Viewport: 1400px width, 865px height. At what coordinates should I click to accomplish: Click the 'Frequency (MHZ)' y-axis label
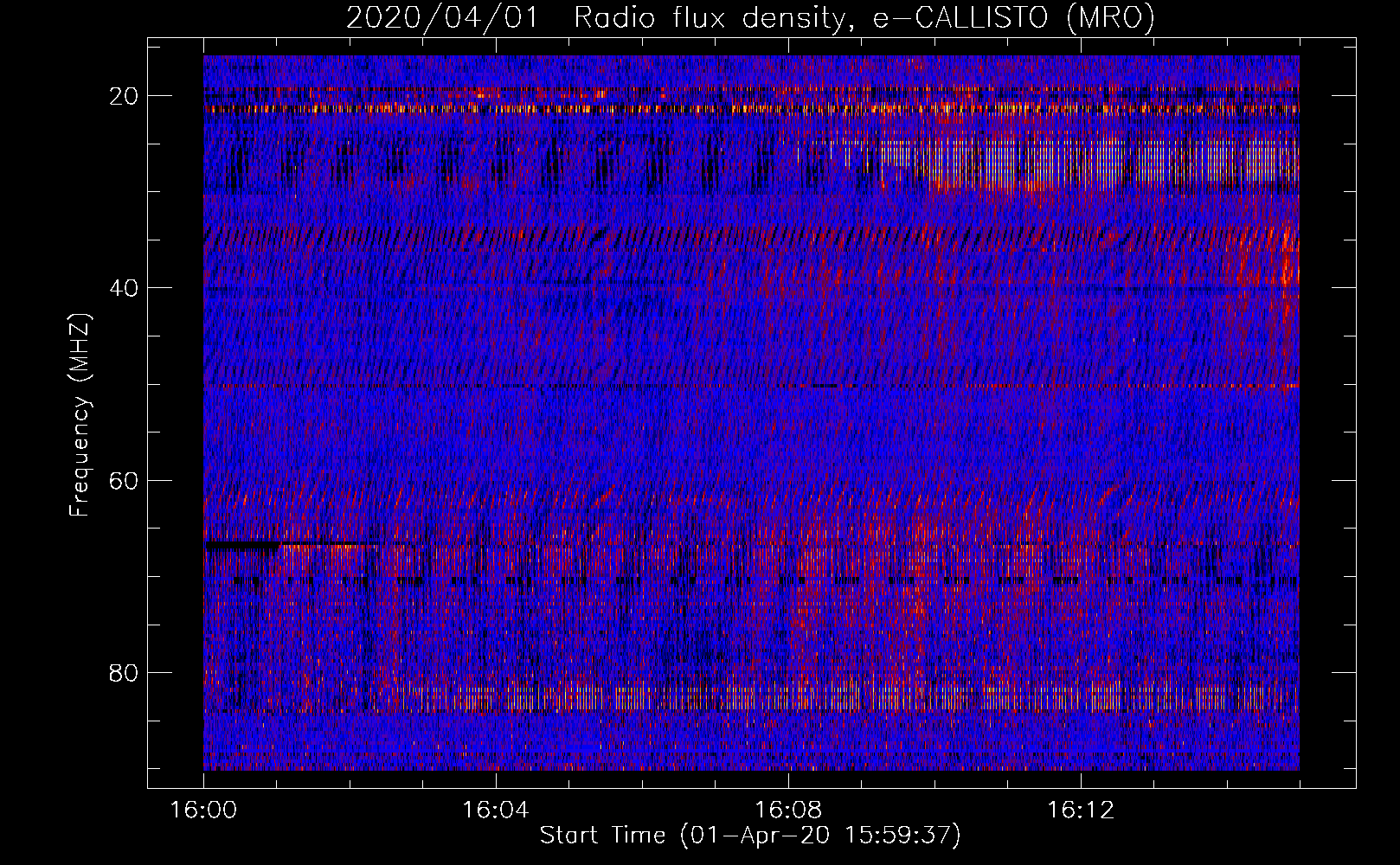click(x=80, y=414)
